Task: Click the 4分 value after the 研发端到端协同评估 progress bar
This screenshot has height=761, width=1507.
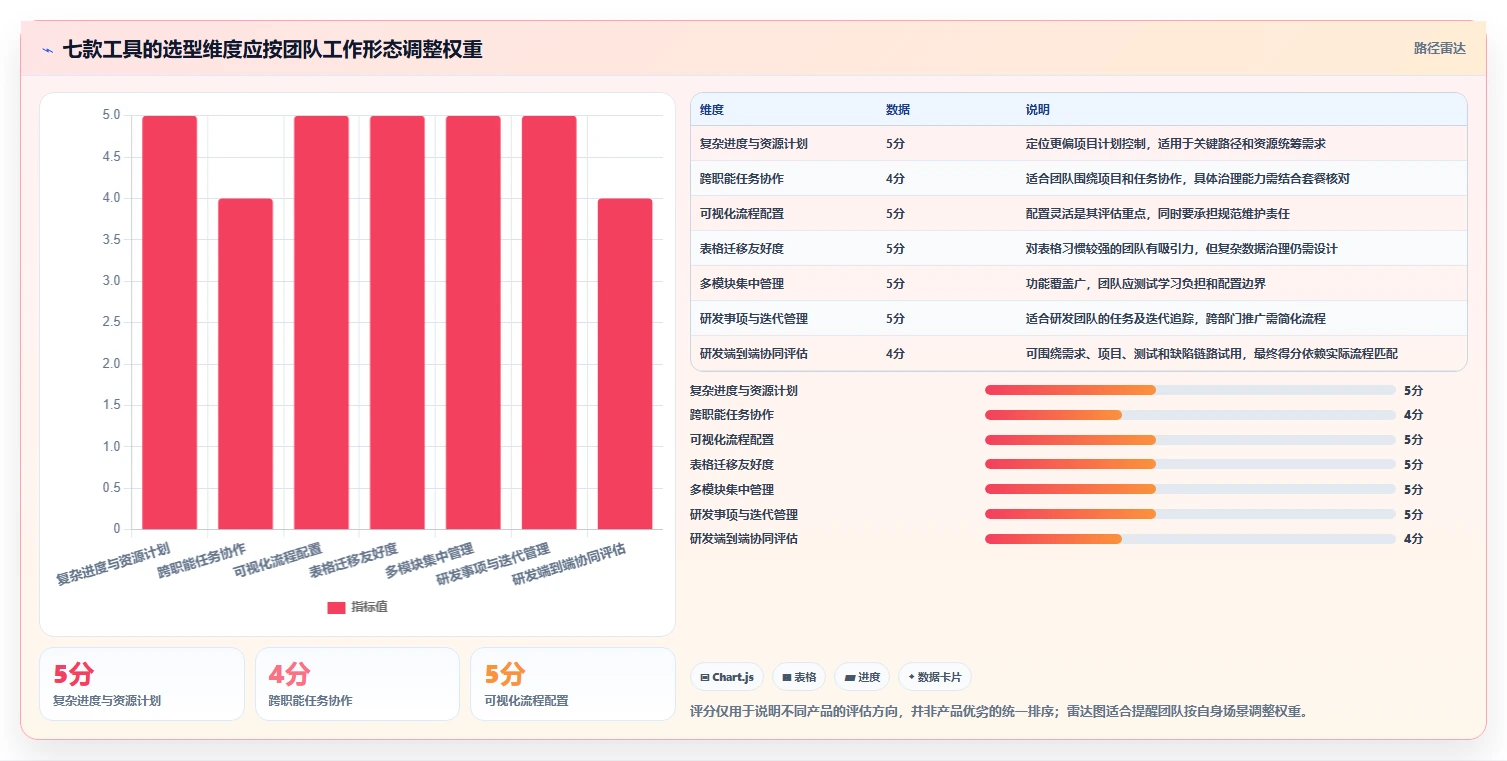Action: (x=1413, y=539)
